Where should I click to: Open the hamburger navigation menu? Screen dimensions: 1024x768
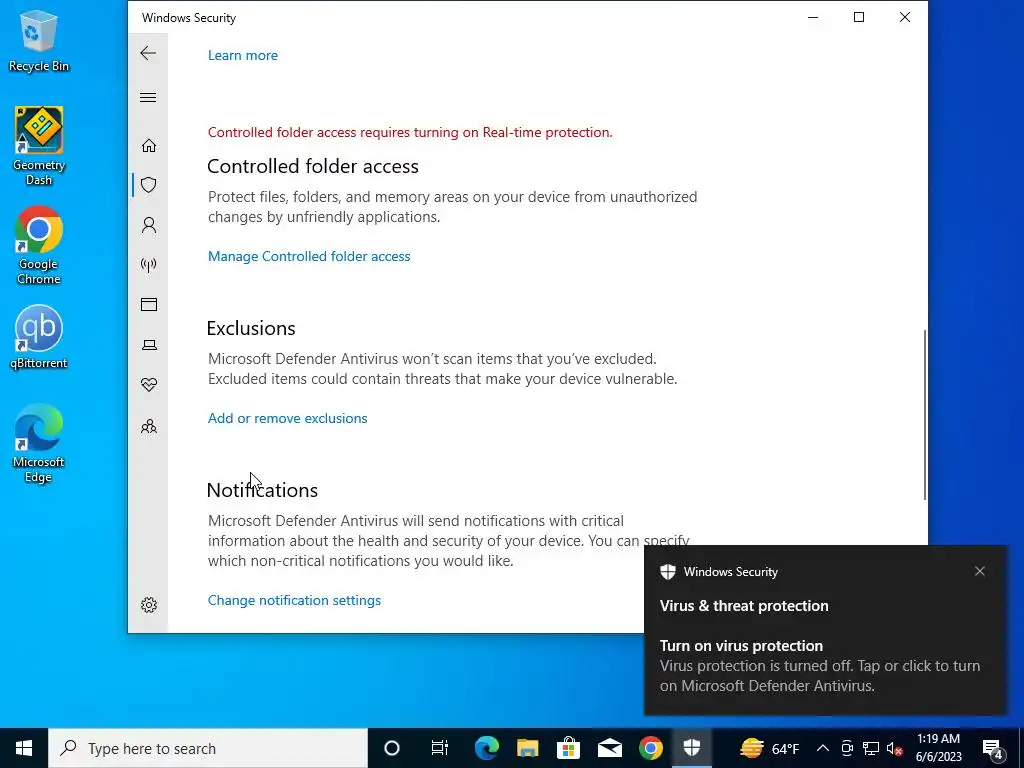tap(148, 97)
